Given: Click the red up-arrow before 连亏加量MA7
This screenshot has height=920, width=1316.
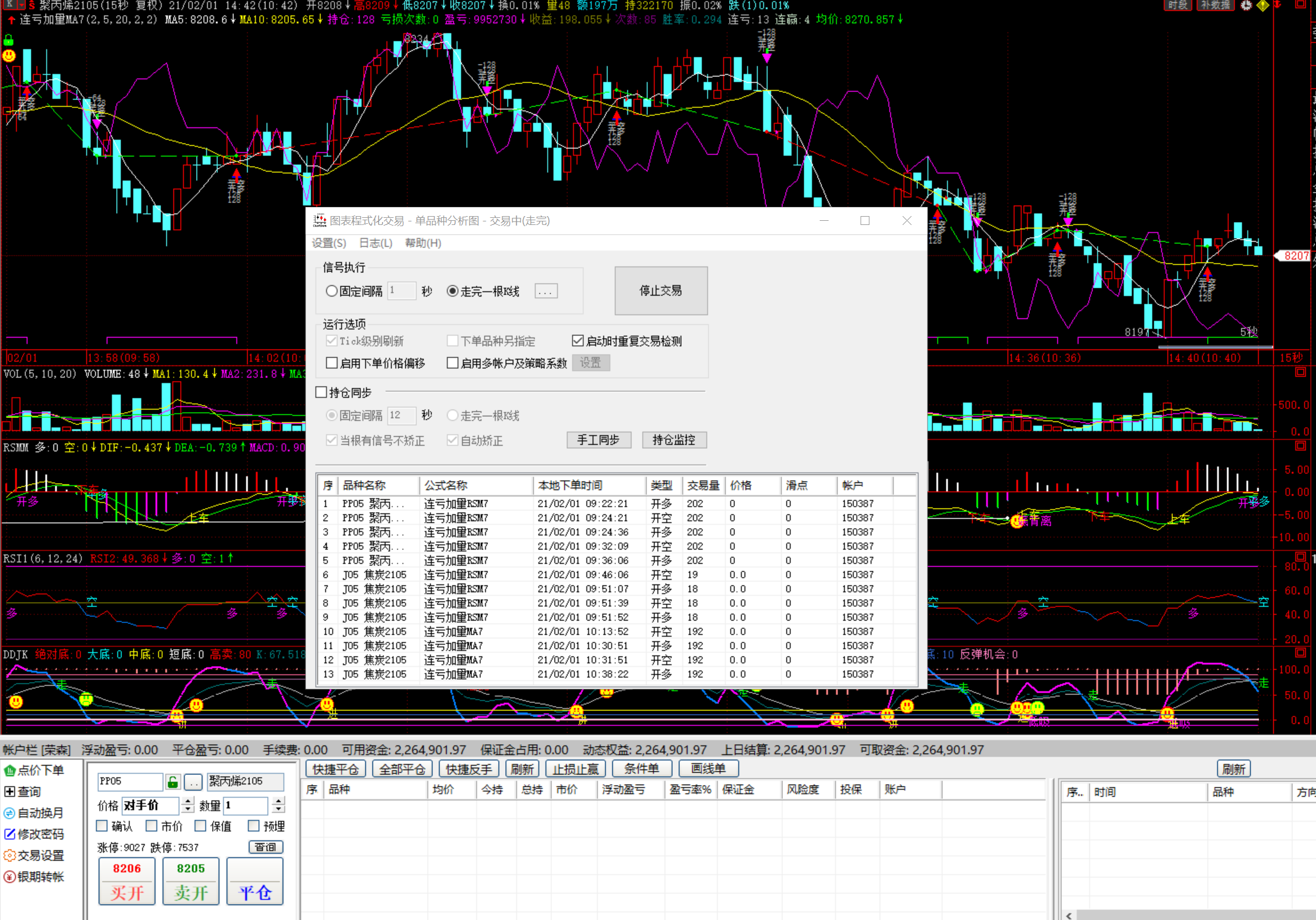Looking at the screenshot, I should point(11,20).
